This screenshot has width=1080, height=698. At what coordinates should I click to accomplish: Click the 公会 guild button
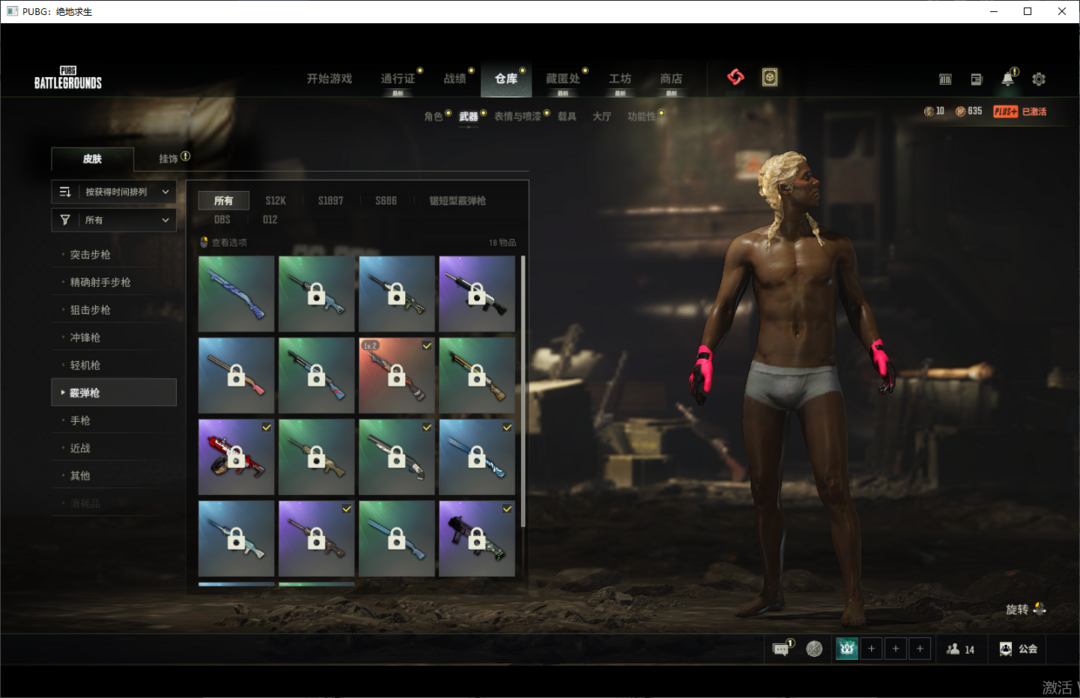1018,649
